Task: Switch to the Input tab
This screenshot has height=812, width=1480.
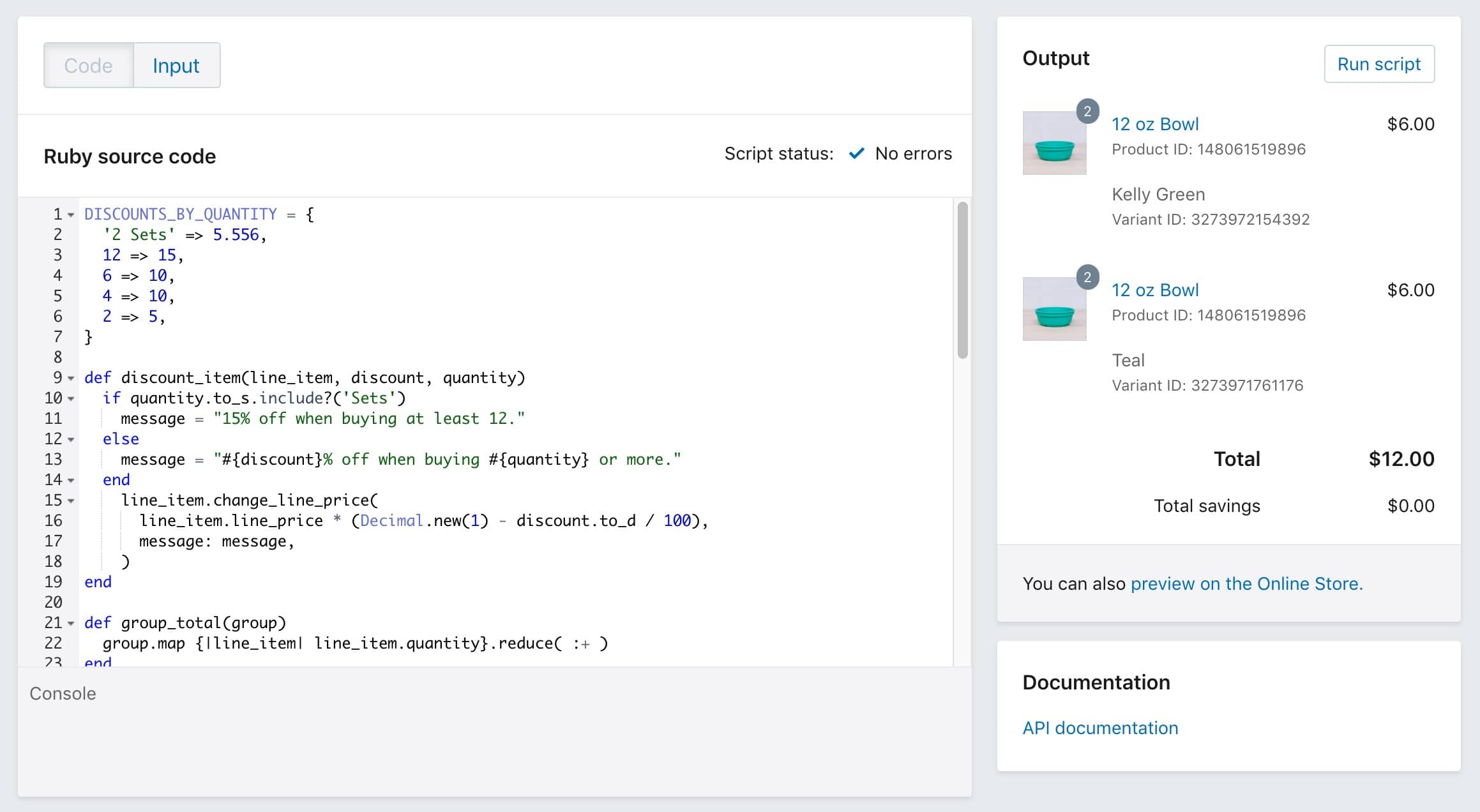Action: tap(176, 65)
